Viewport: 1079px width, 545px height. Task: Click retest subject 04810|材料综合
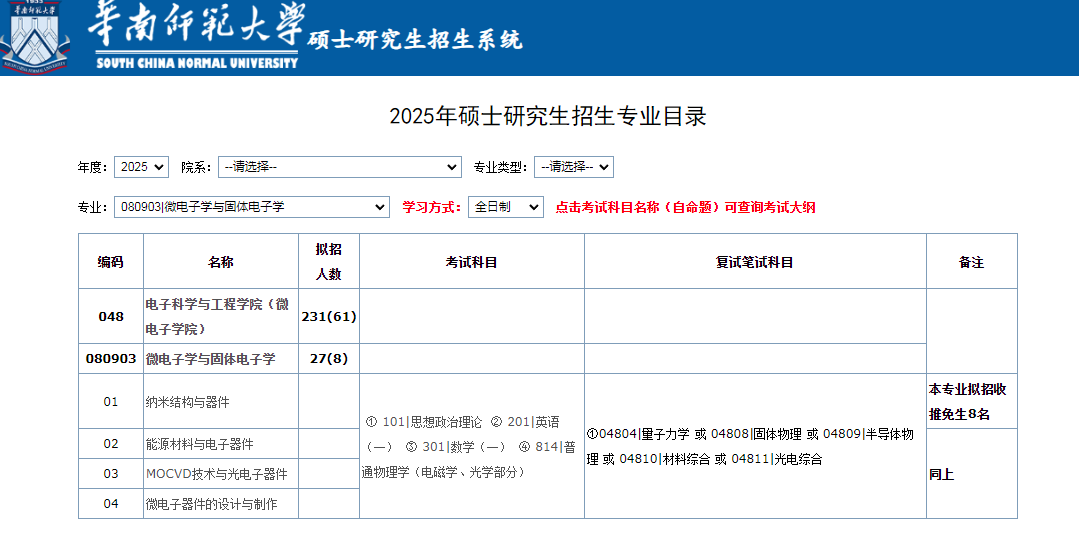tap(665, 459)
